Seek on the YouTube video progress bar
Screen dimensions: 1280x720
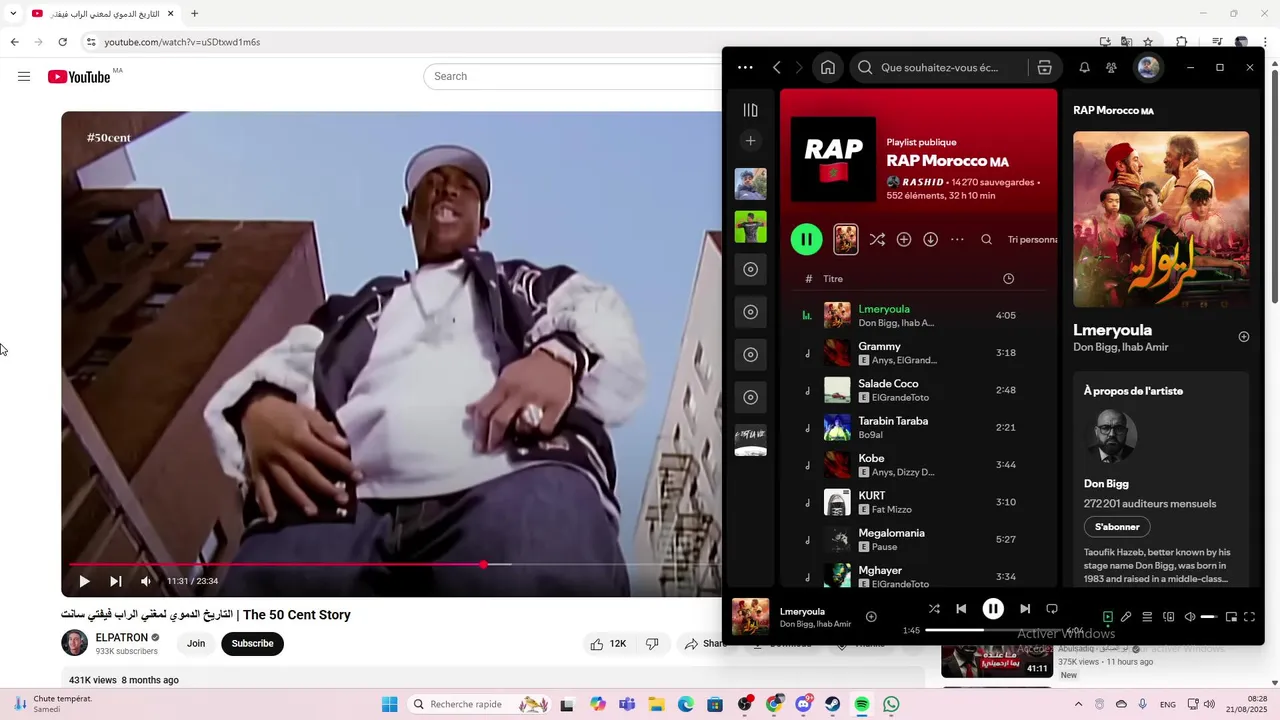[x=391, y=565]
